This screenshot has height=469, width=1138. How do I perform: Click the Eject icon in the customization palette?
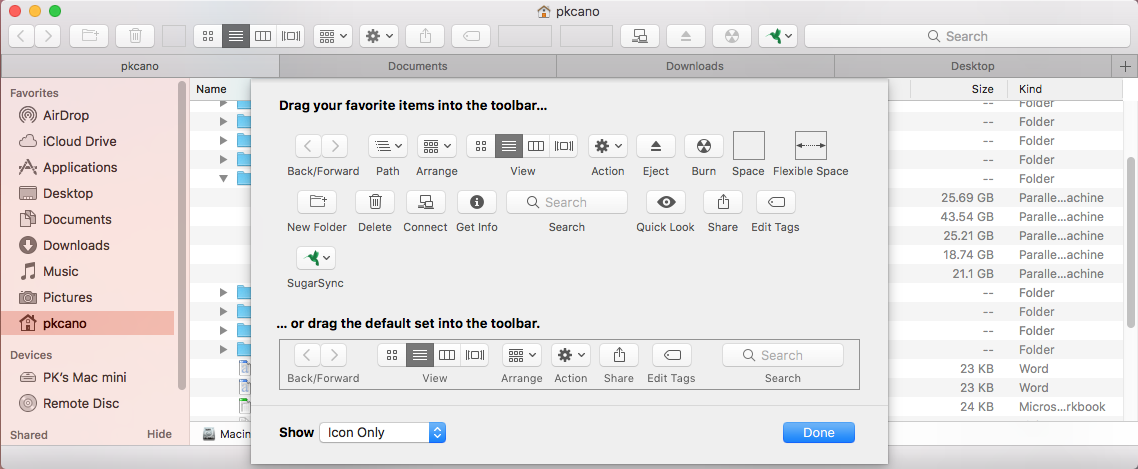pos(655,146)
